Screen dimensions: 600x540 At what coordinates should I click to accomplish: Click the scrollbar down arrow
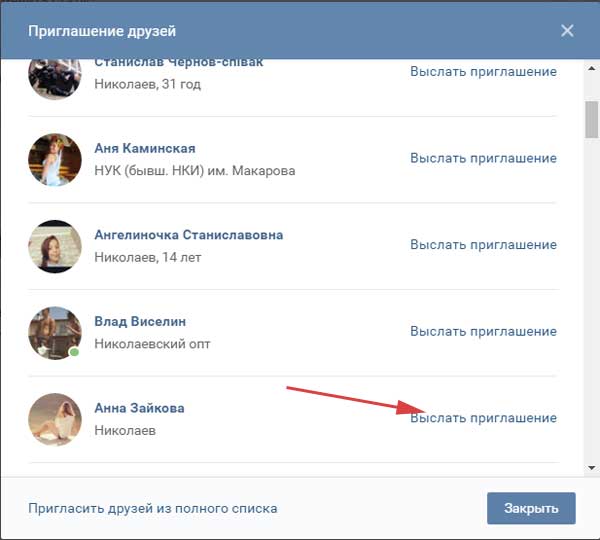point(592,468)
